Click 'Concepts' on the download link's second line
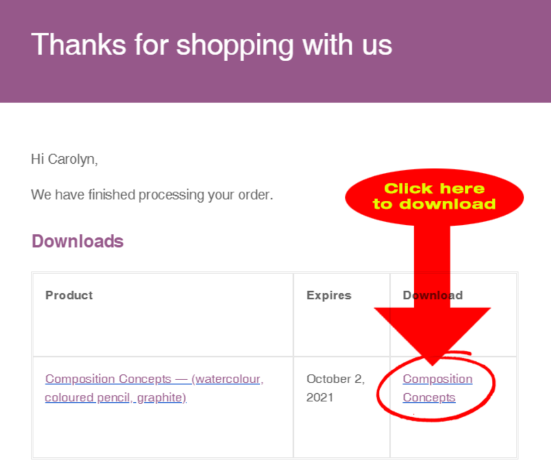This screenshot has height=475, width=551. [429, 398]
